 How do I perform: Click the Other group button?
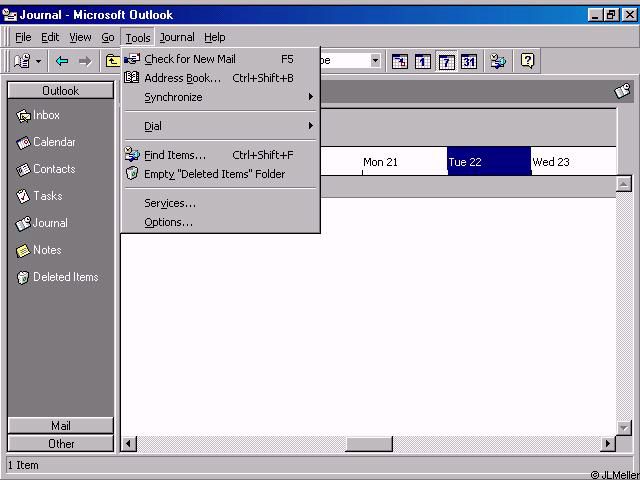60,444
